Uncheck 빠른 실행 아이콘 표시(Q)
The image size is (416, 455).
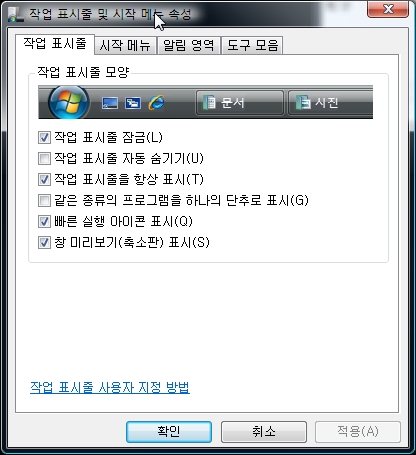44,221
